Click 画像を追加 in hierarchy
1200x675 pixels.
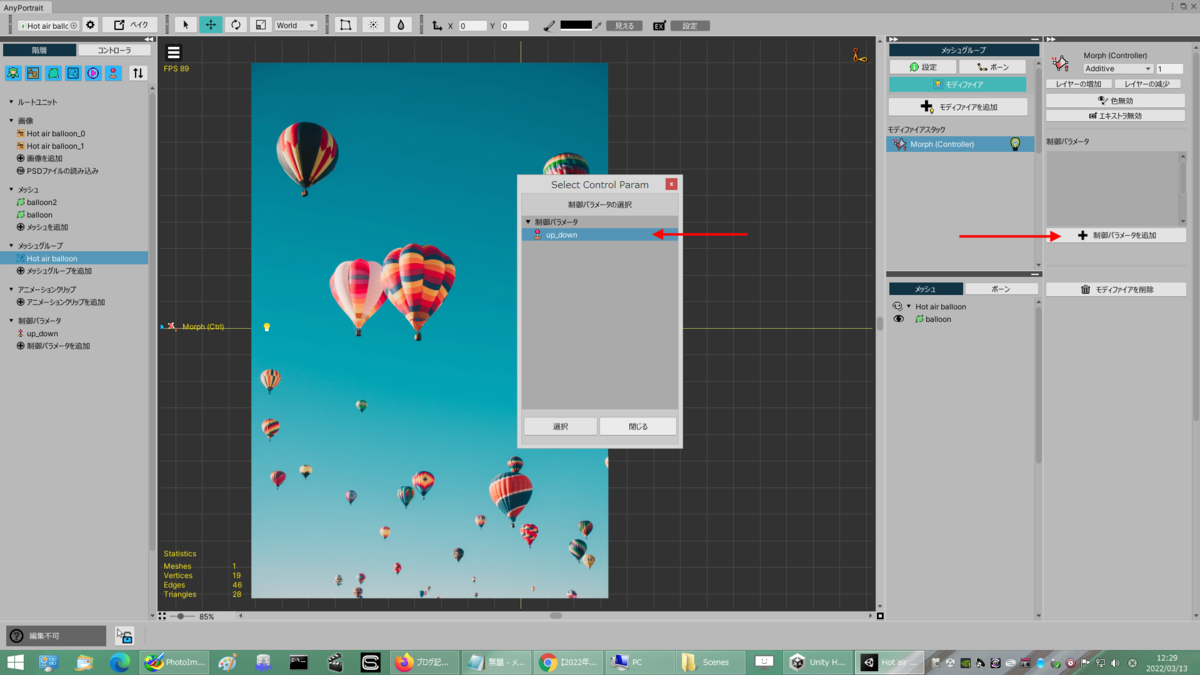(40, 158)
